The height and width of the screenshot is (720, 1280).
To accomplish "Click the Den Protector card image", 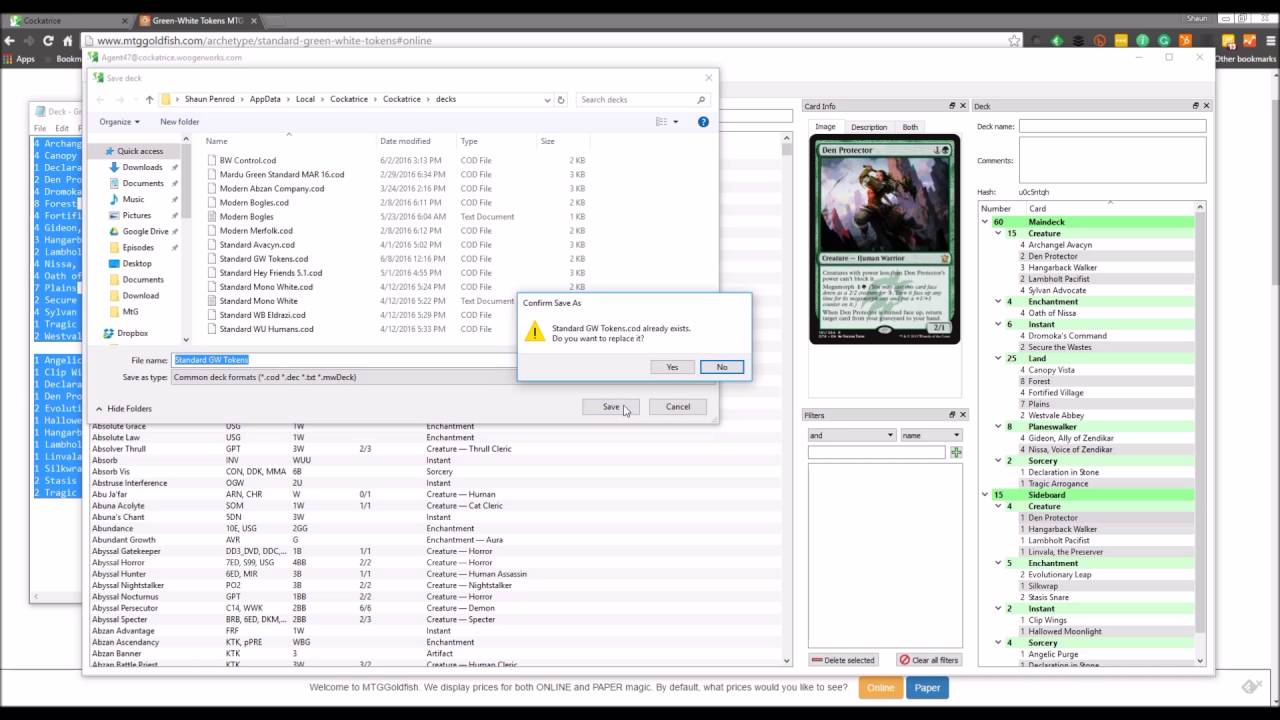I will click(884, 239).
